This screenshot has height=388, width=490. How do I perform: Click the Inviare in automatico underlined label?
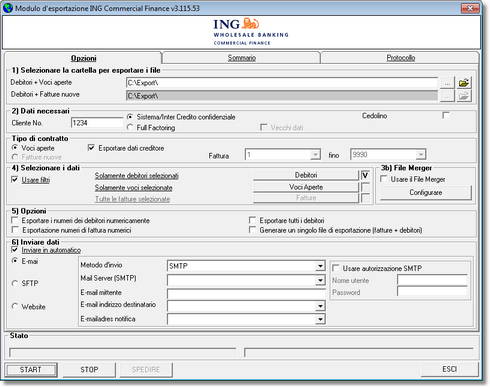pos(51,250)
